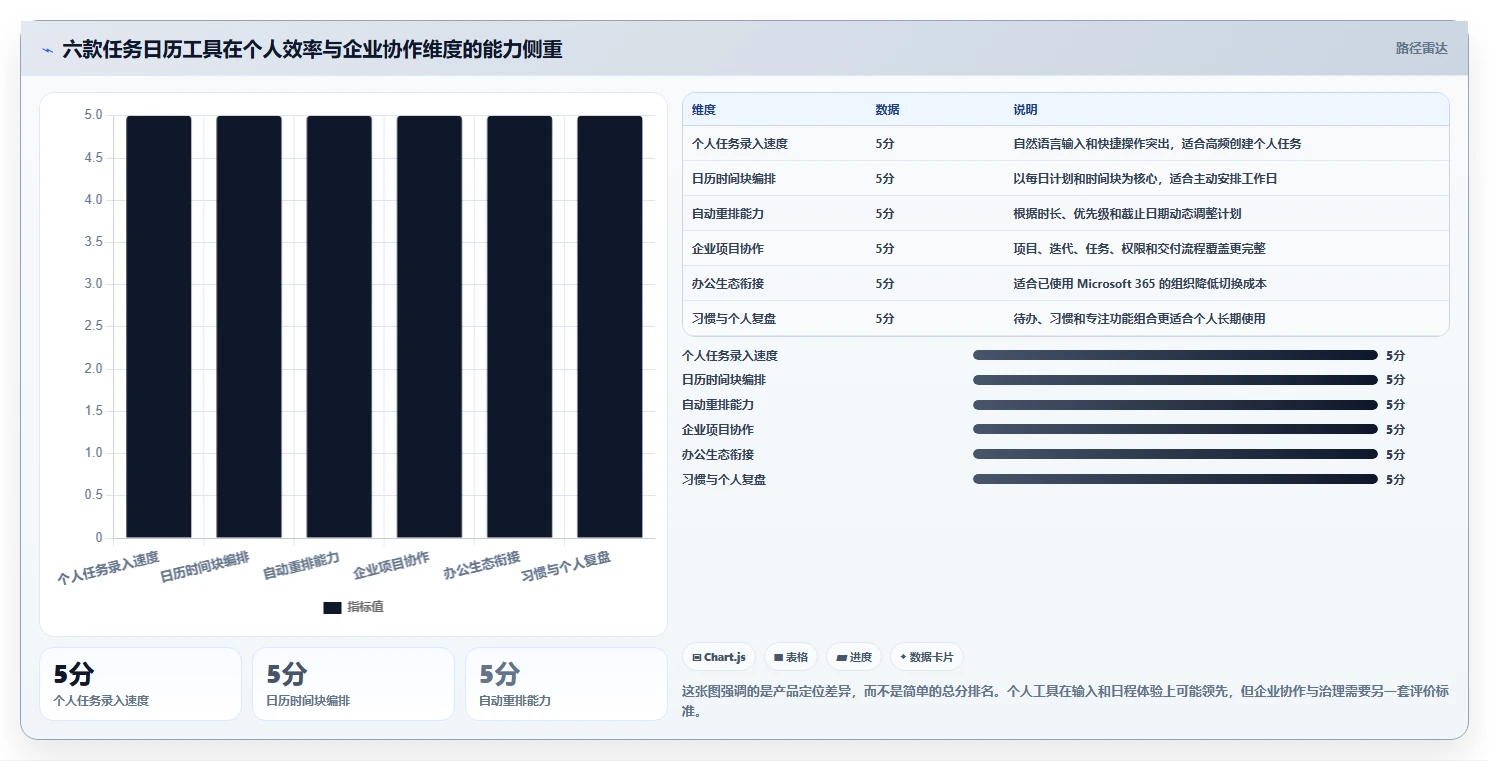Click the summary paragraph 这张图强调的是产品定位差异
This screenshot has height=761, width=1489.
1065,702
